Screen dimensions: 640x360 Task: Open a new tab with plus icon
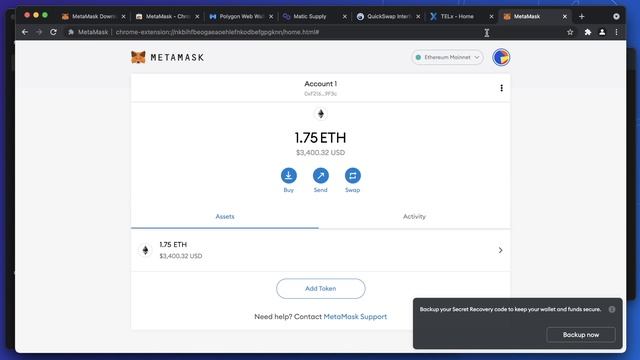coord(582,16)
